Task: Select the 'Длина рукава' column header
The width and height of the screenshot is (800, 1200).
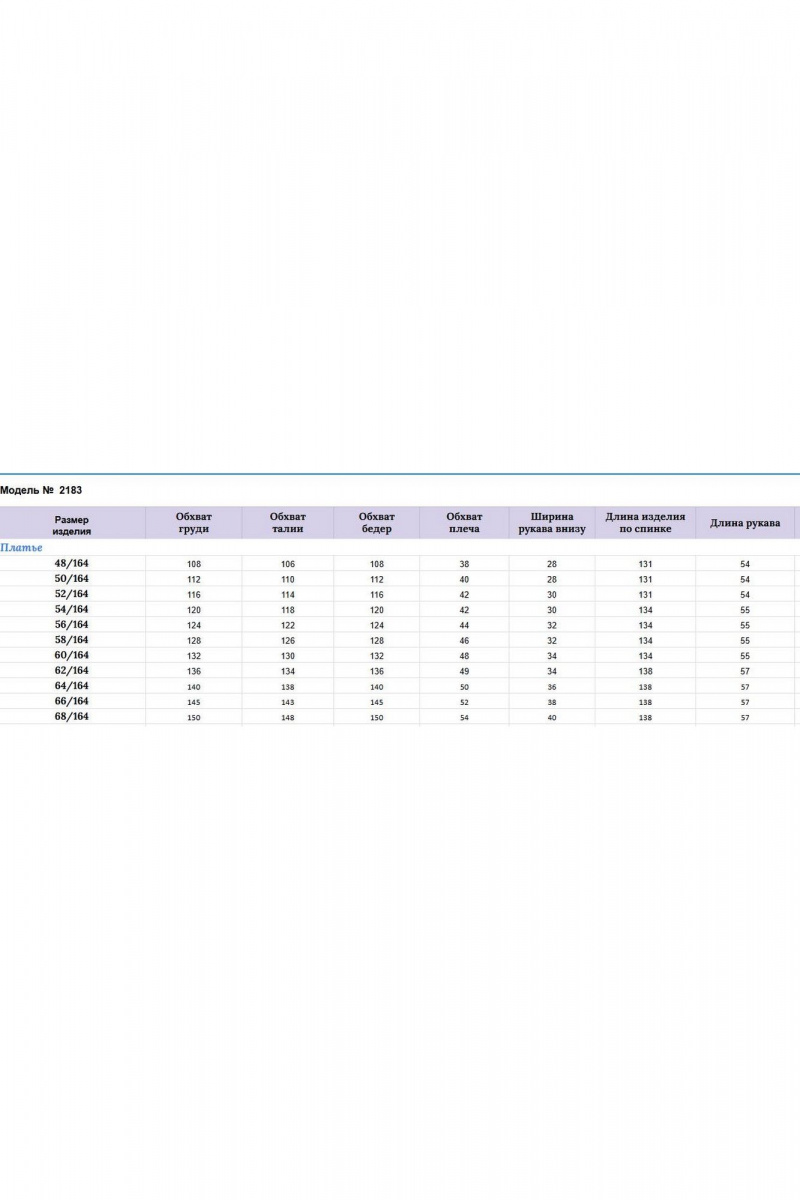Action: (745, 523)
